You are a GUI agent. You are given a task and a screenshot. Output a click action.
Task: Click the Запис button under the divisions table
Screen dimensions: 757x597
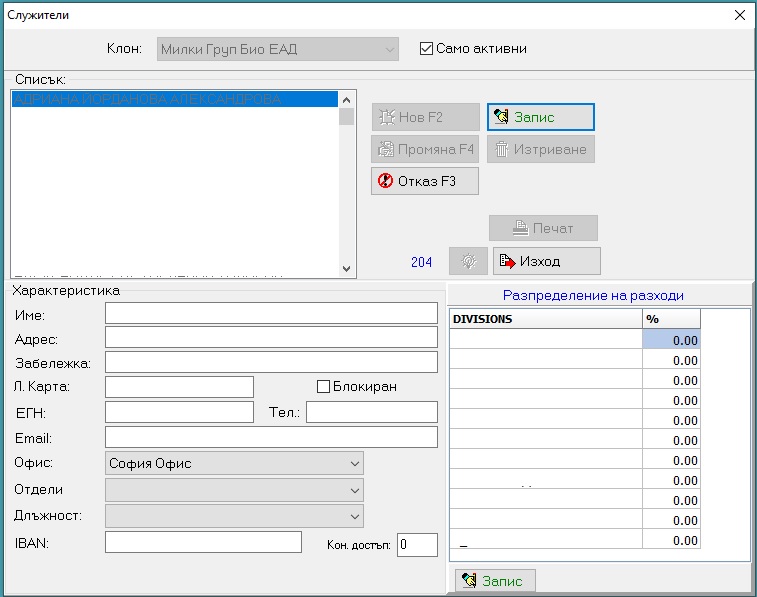tap(495, 580)
